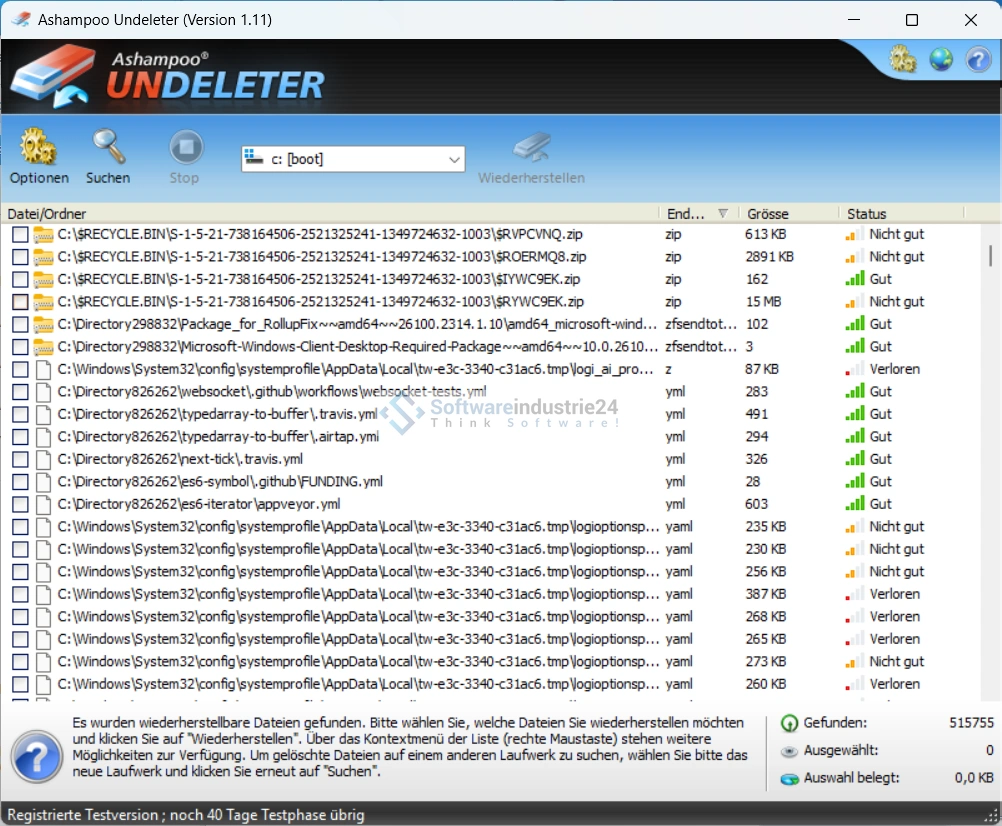
Task: Check the box for $RVPCVNQ.zip
Action: click(20, 234)
